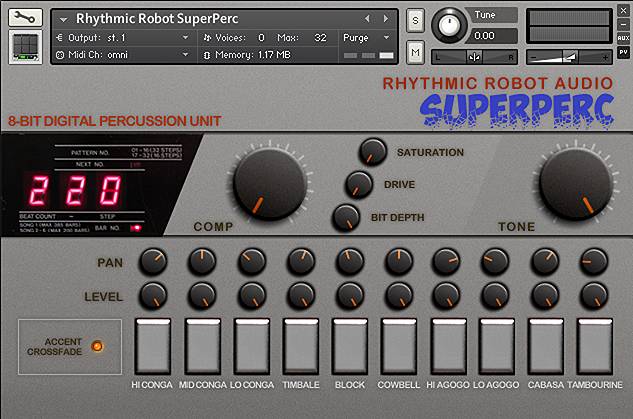Viewport: 633px width, 419px height.
Task: Click the COWBELL level knob
Action: coord(399,296)
